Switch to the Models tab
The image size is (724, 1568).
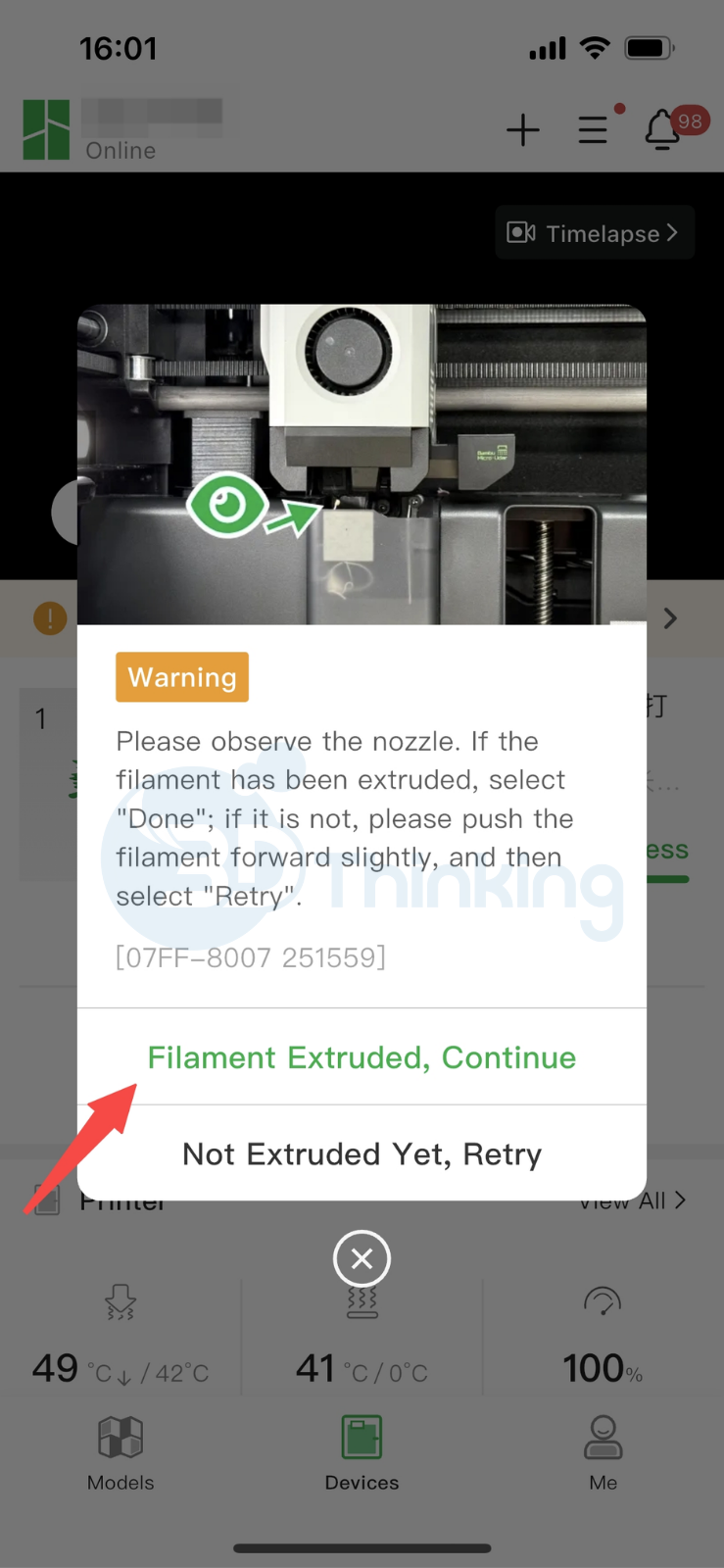(x=121, y=1452)
